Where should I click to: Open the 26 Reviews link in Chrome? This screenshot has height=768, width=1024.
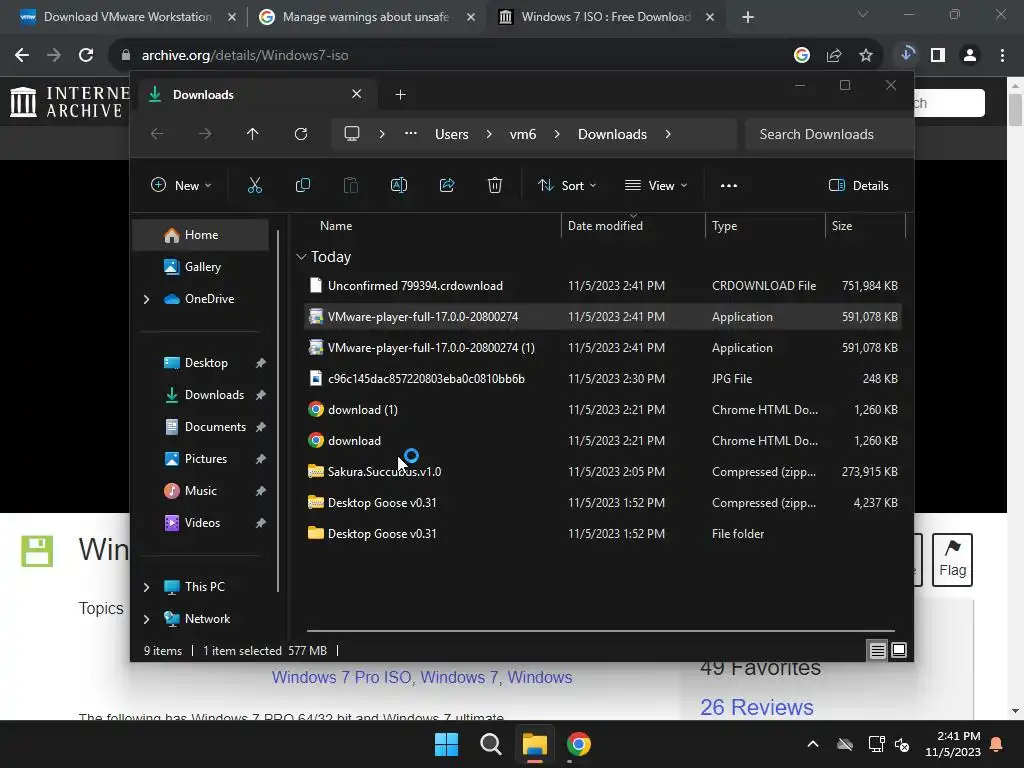point(756,707)
